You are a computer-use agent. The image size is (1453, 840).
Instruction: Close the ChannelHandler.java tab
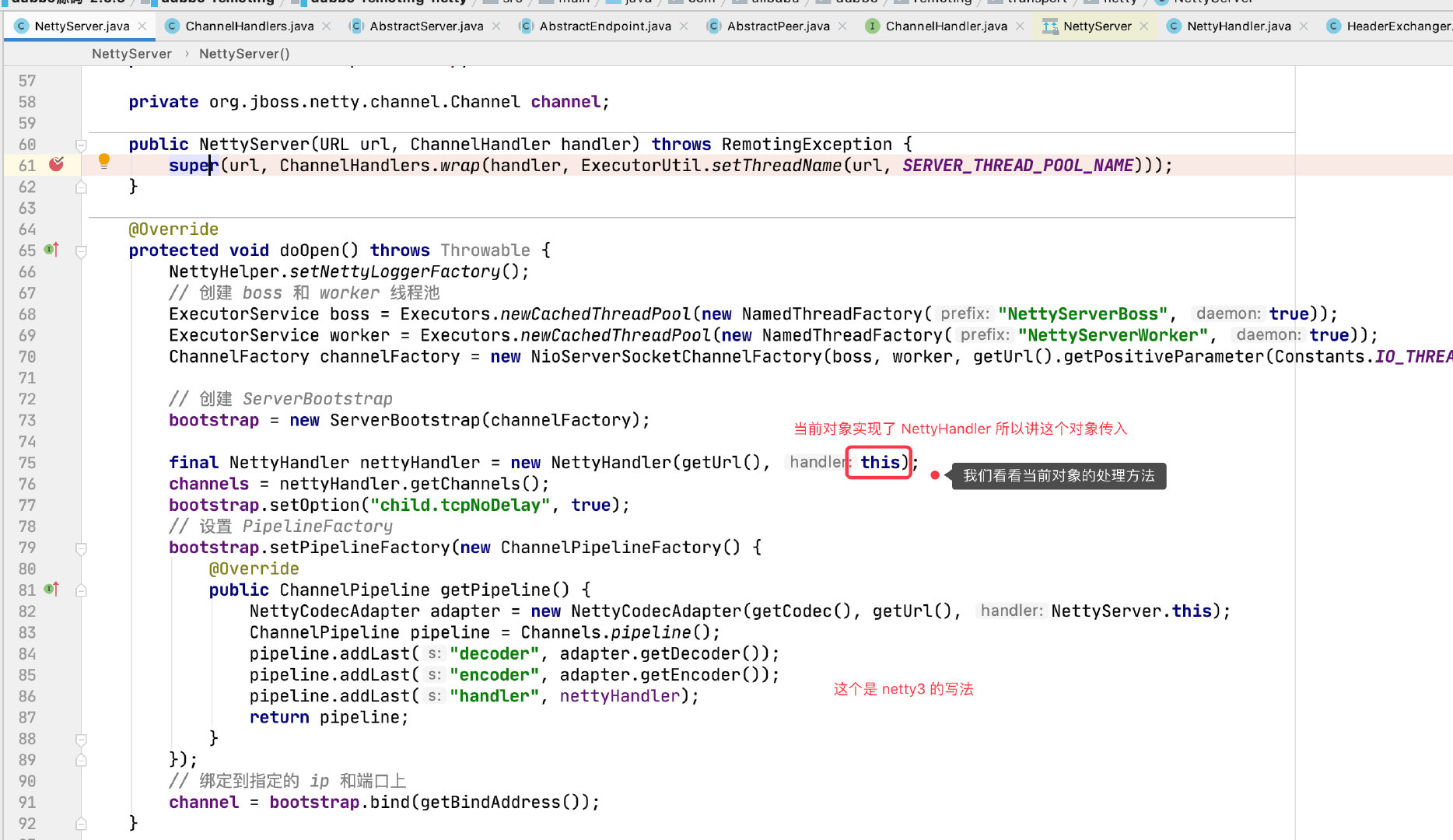(x=1020, y=26)
